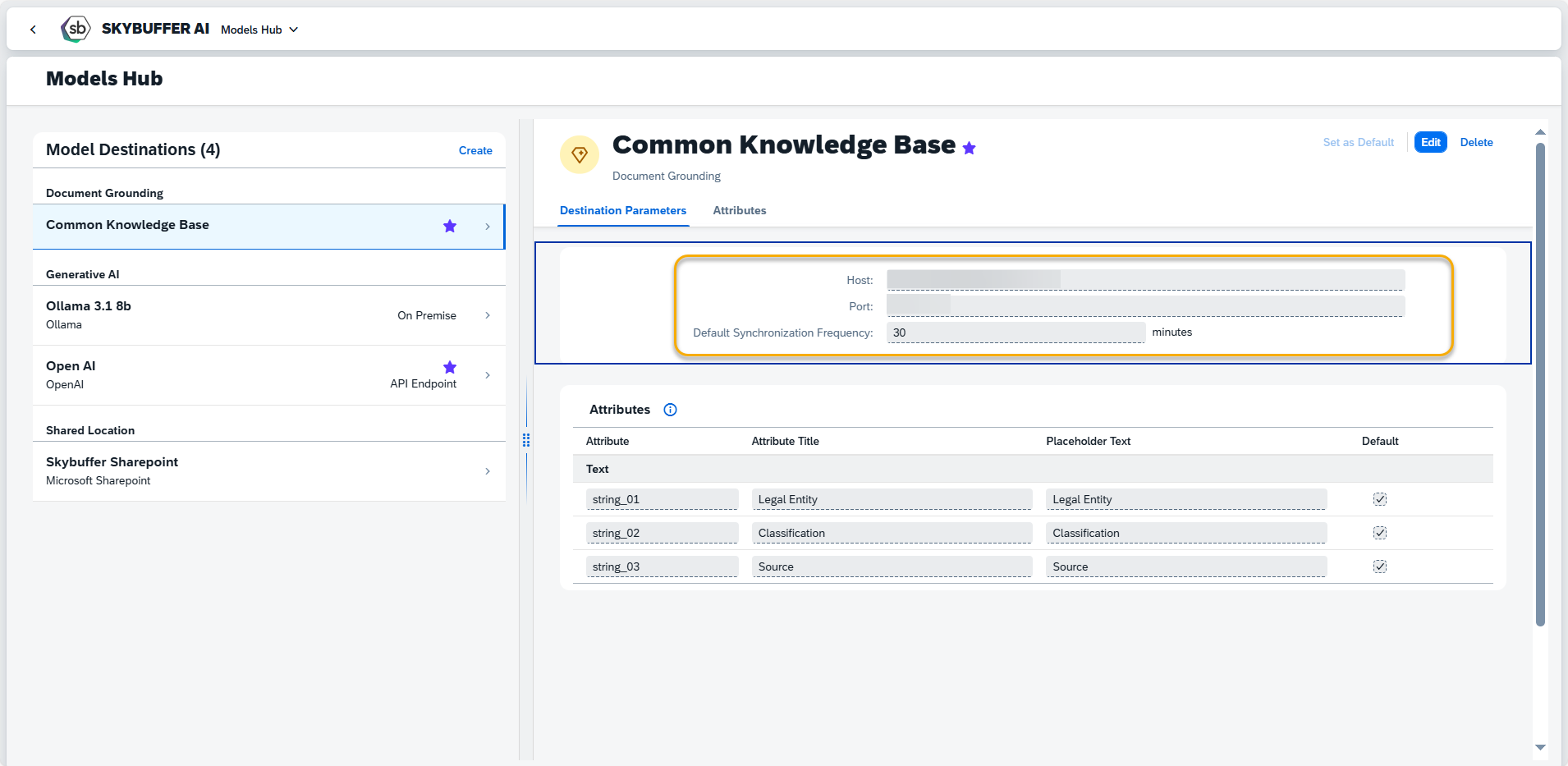Click the string_03 attribute field

coord(662,566)
